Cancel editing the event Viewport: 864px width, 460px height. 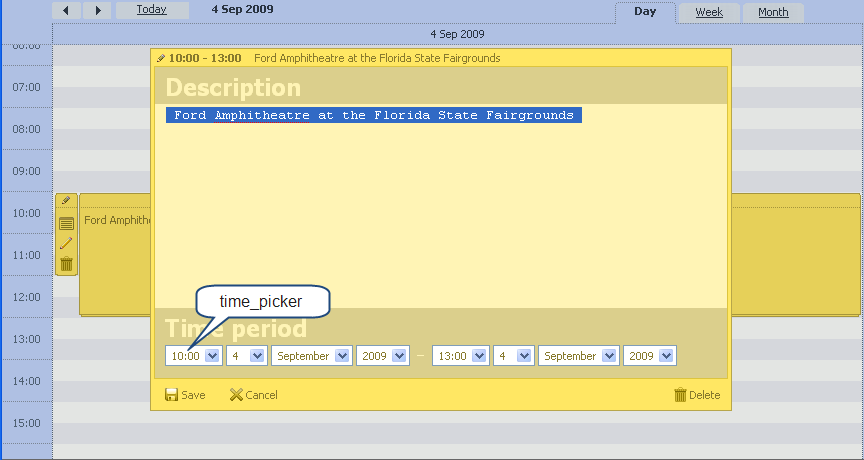click(253, 395)
